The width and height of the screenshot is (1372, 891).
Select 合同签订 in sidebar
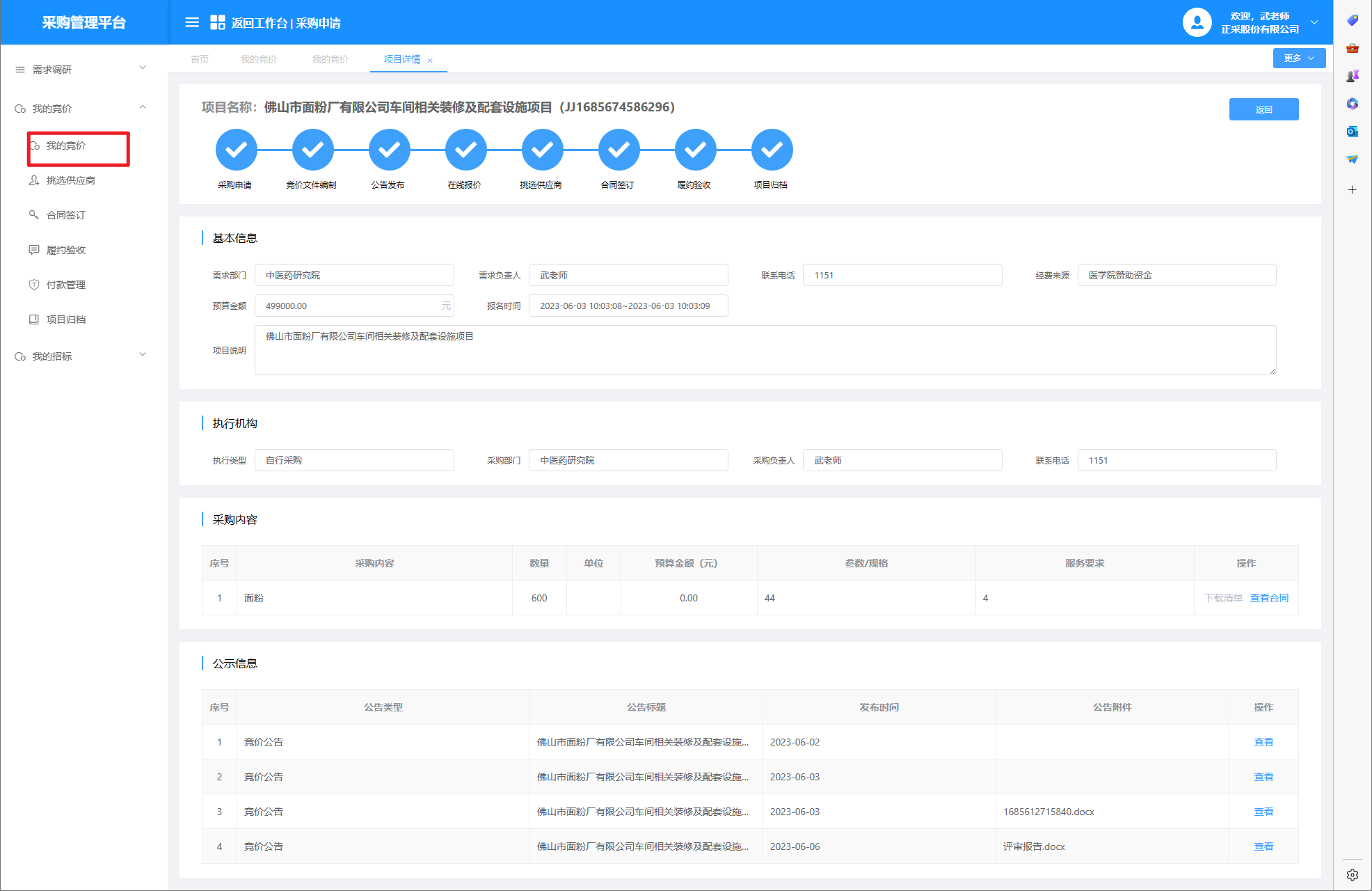point(66,215)
